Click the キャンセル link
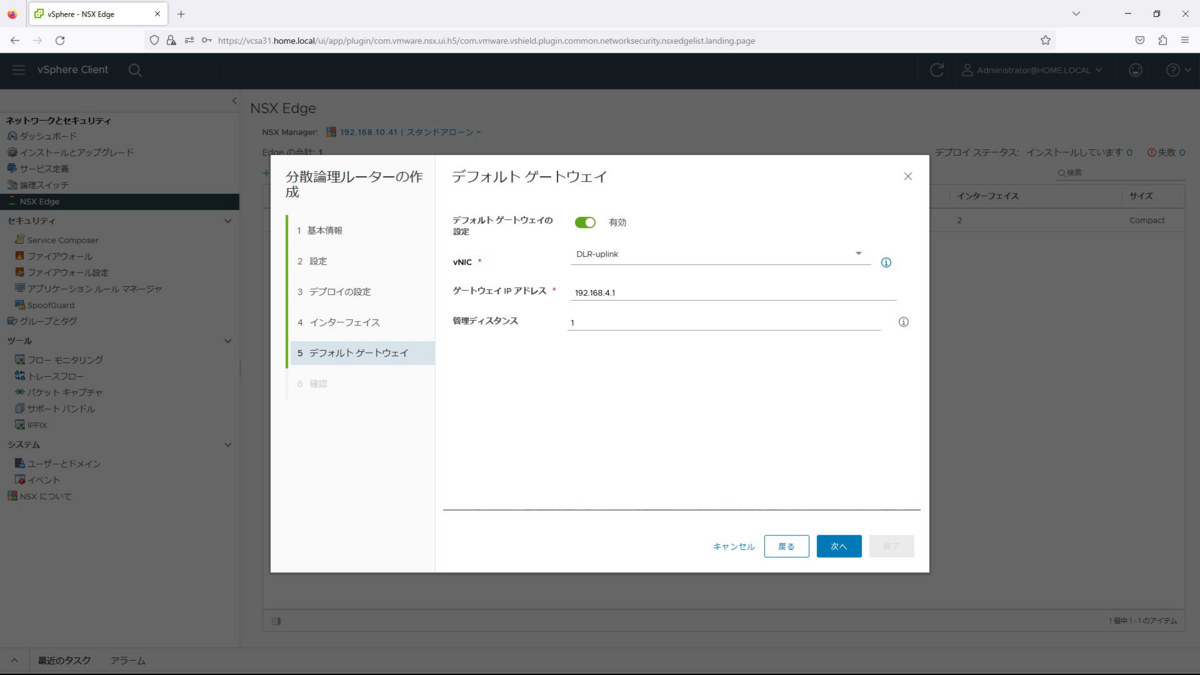This screenshot has width=1200, height=675. [x=734, y=546]
